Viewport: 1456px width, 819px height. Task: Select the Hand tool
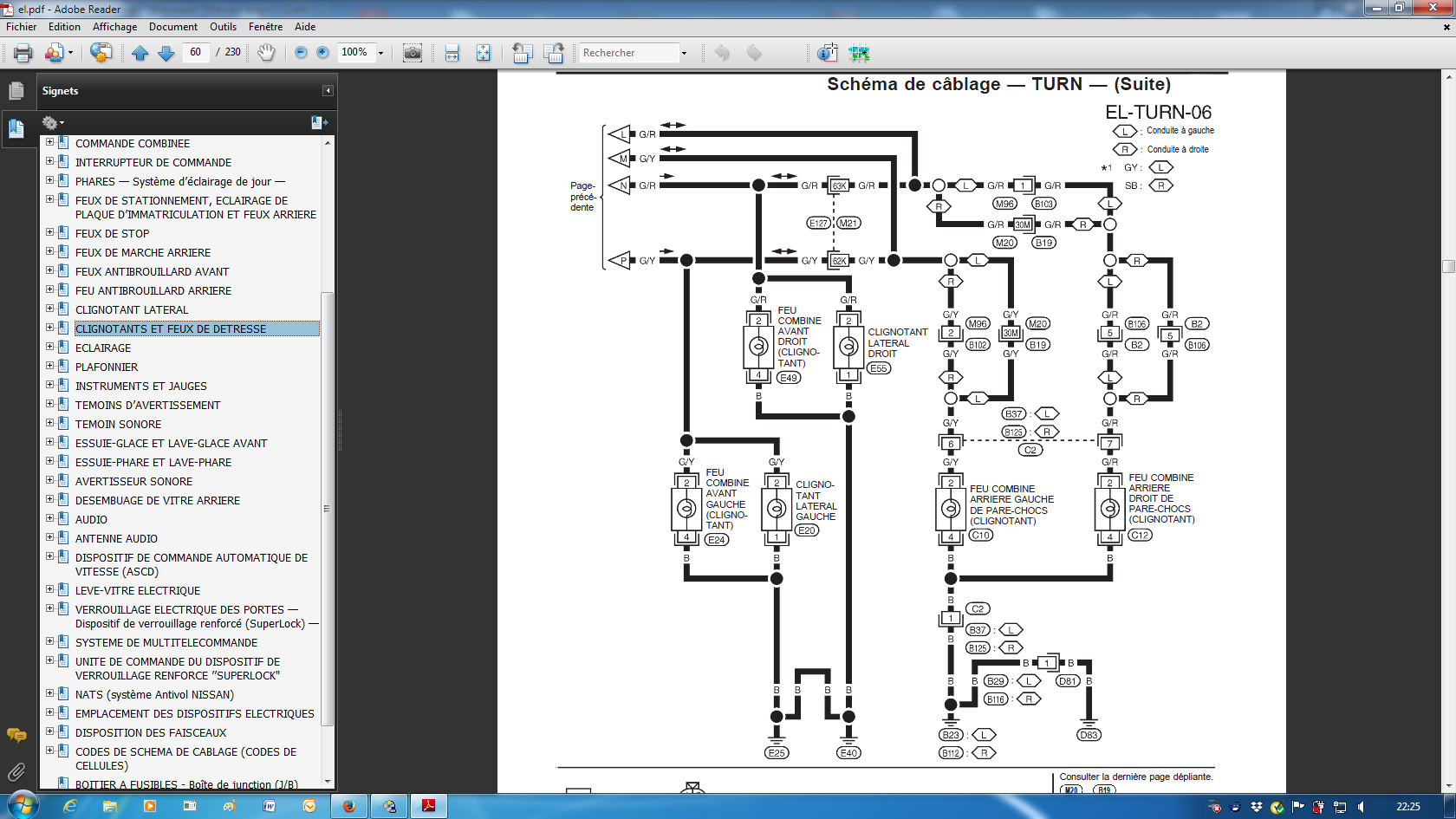coord(266,53)
